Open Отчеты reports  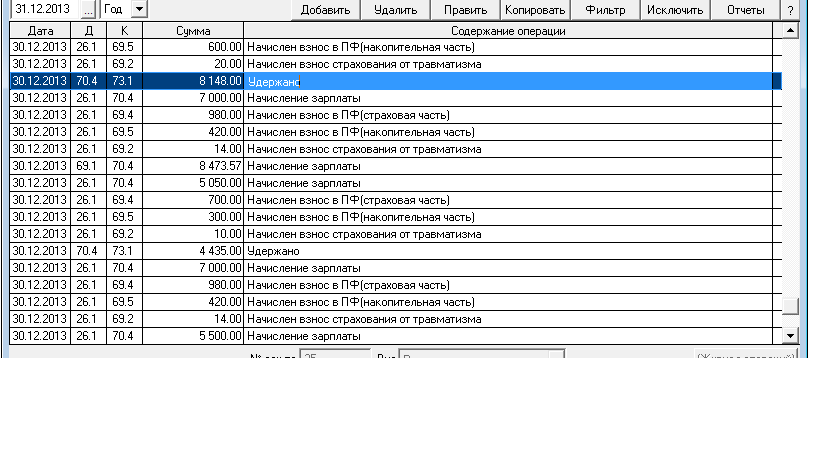click(746, 10)
